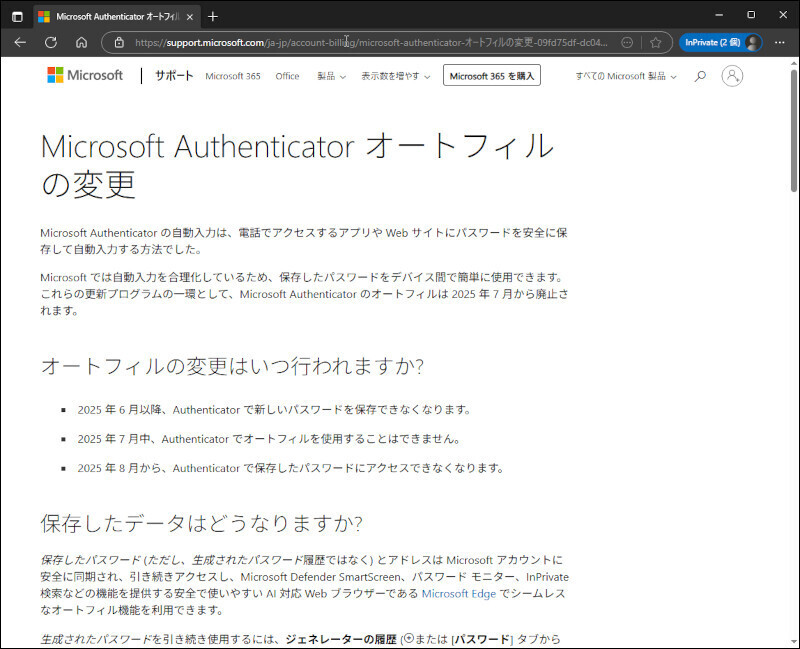Image resolution: width=800 pixels, height=649 pixels.
Task: Sign in using the account avatar icon
Action: pos(732,76)
